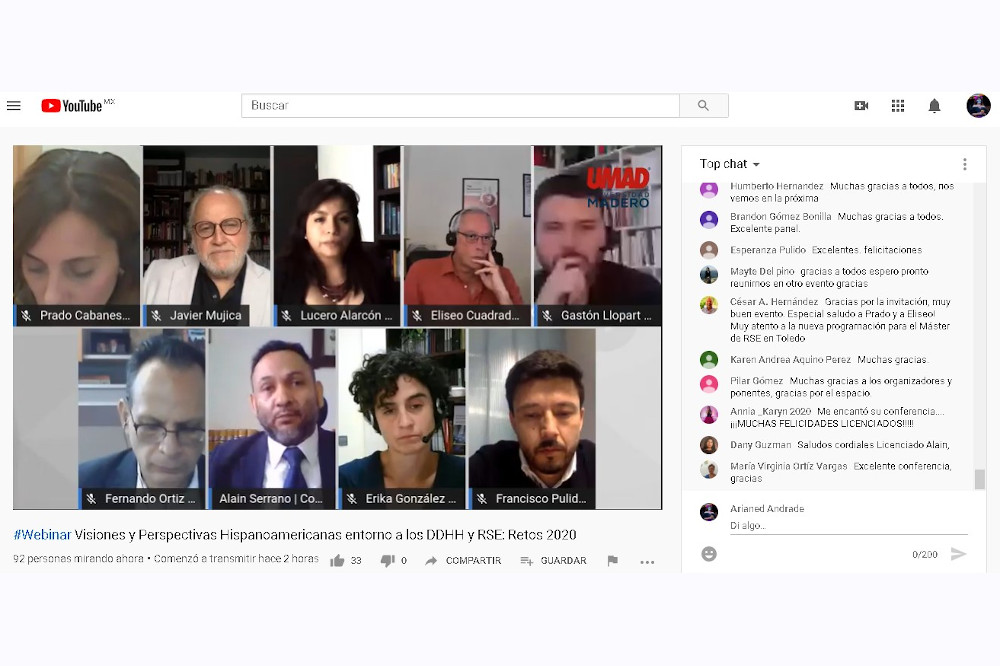This screenshot has height=666, width=1000.
Task: Open the chat emoji picker
Action: [709, 554]
